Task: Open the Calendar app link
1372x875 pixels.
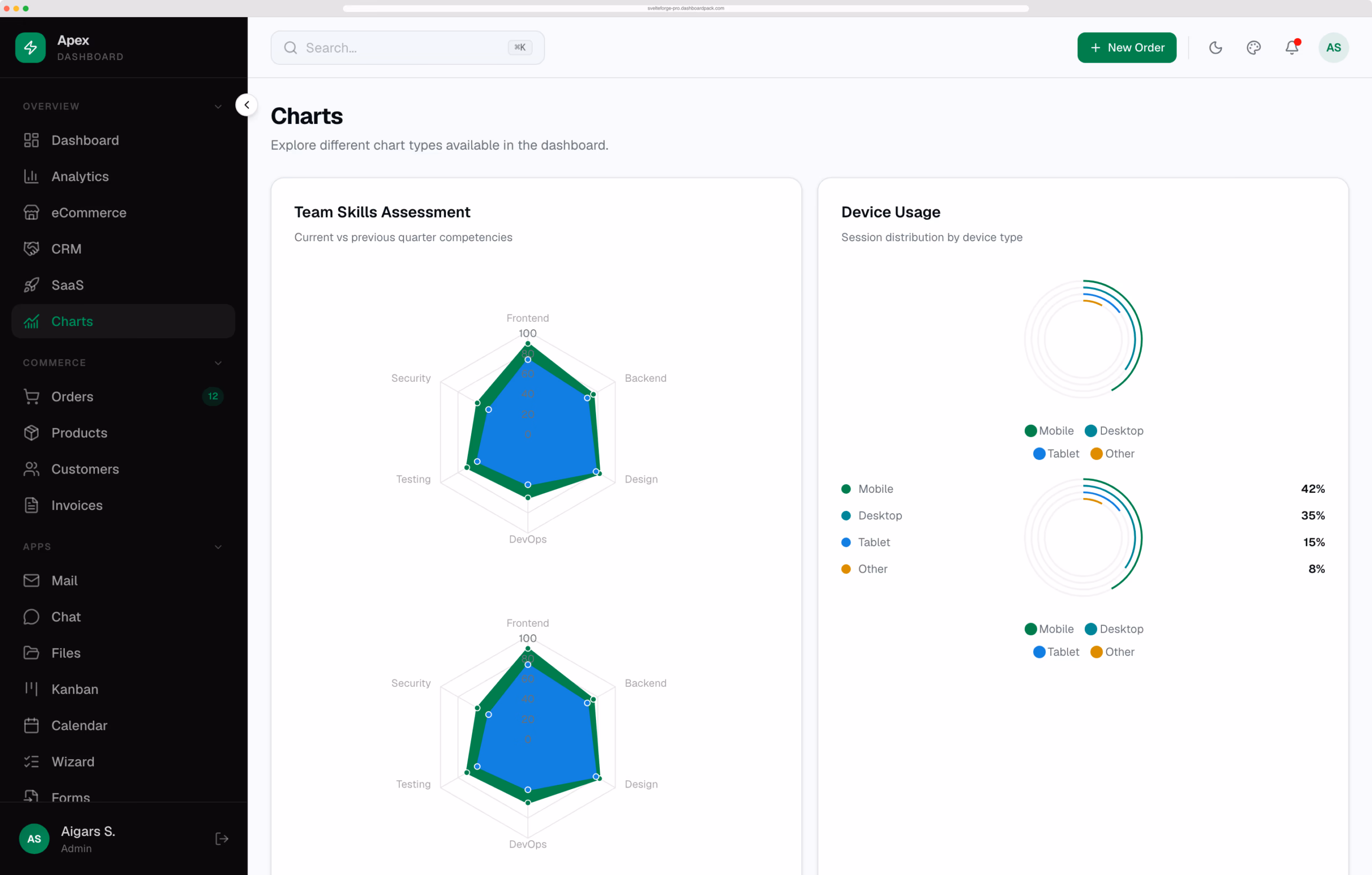Action: coord(123,725)
